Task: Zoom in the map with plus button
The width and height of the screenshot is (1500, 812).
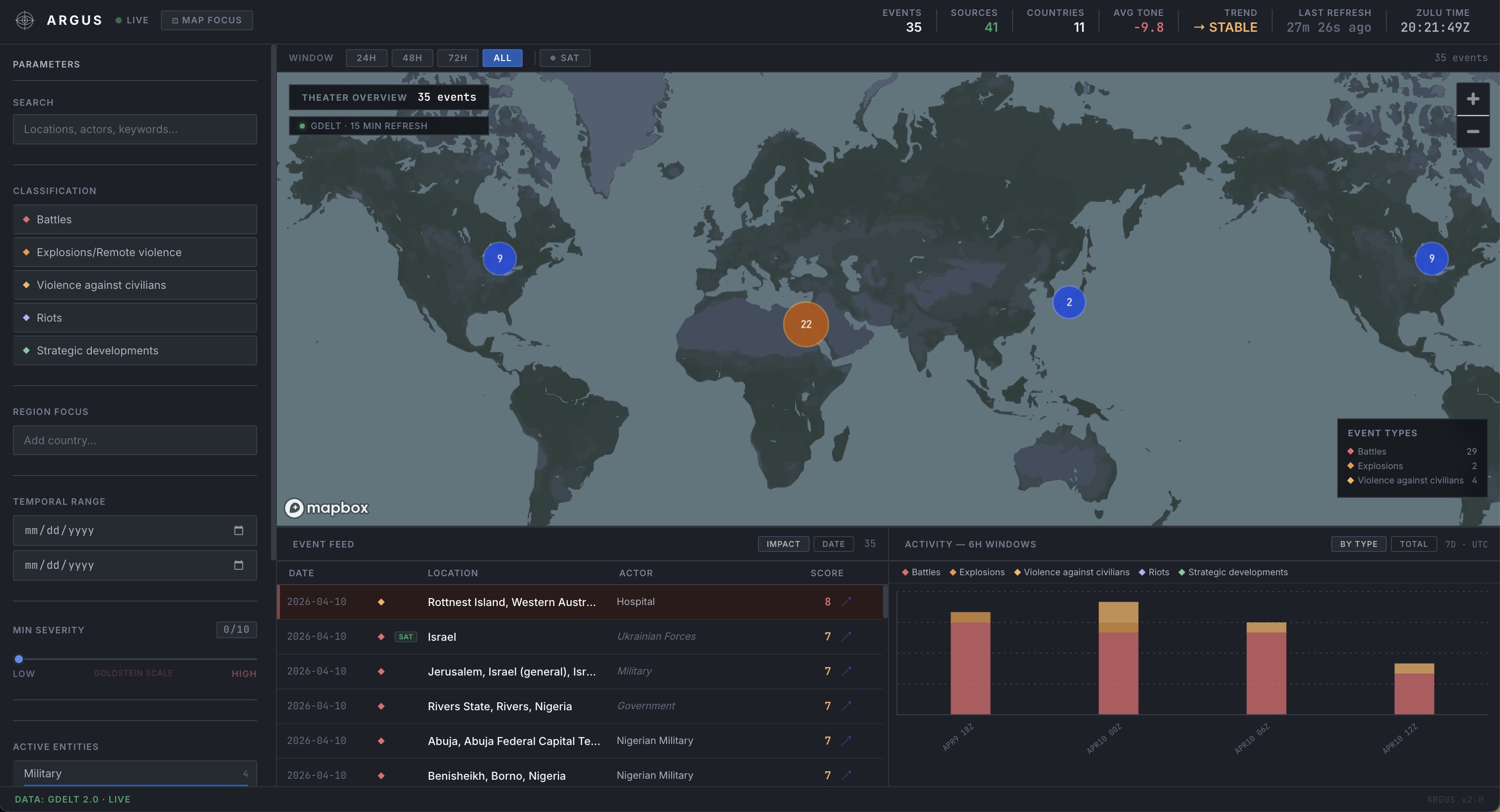Action: 1473,99
